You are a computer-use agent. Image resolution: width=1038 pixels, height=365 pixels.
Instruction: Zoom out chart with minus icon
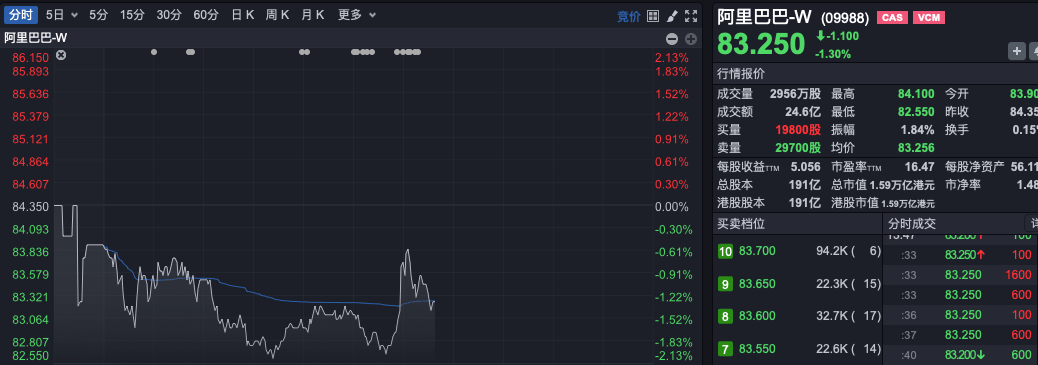pos(671,39)
